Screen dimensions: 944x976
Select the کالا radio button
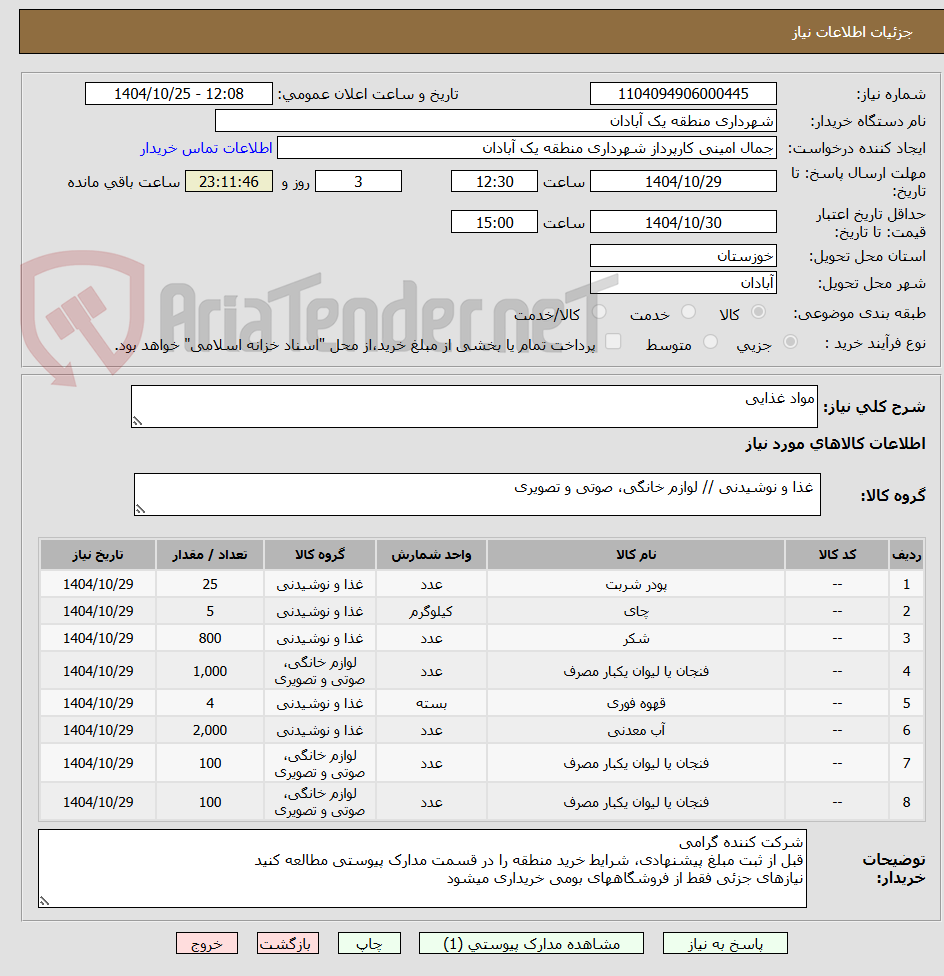(758, 312)
